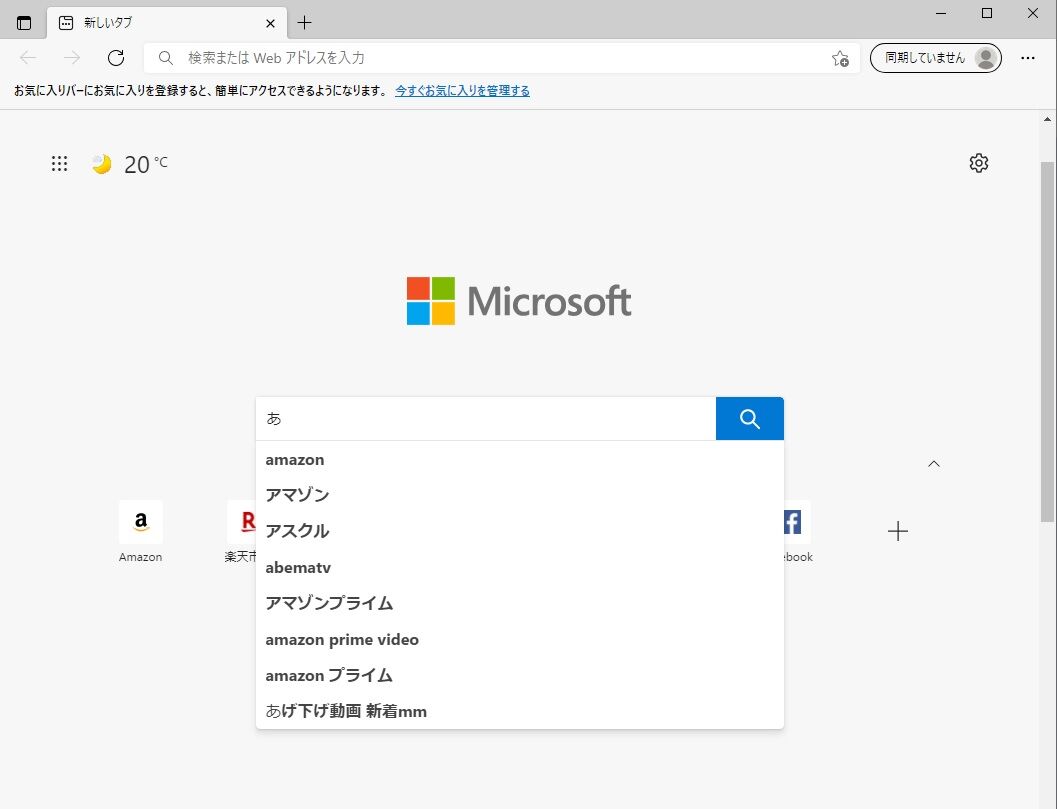Viewport: 1057px width, 809px height.
Task: Select the amazon suggestion
Action: (x=520, y=460)
